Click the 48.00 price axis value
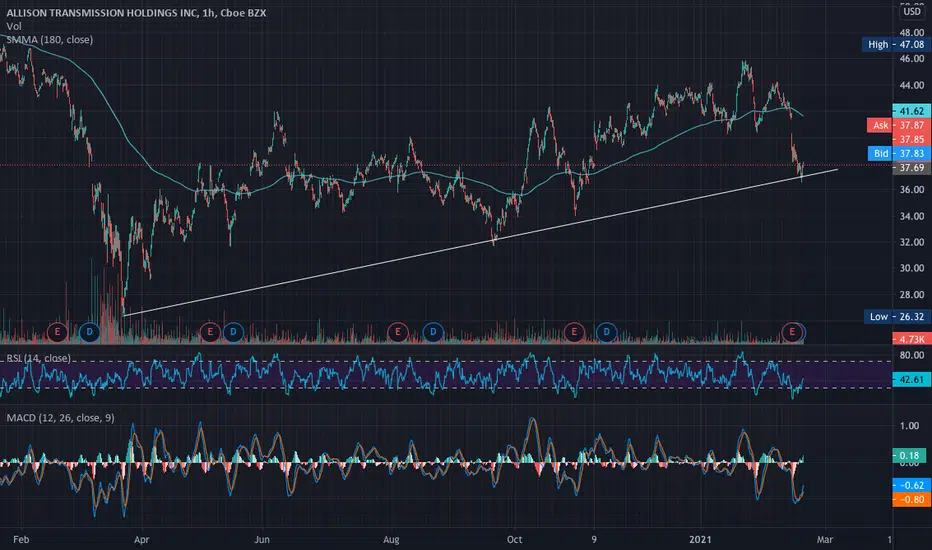The height and width of the screenshot is (550, 932). pyautogui.click(x=912, y=33)
